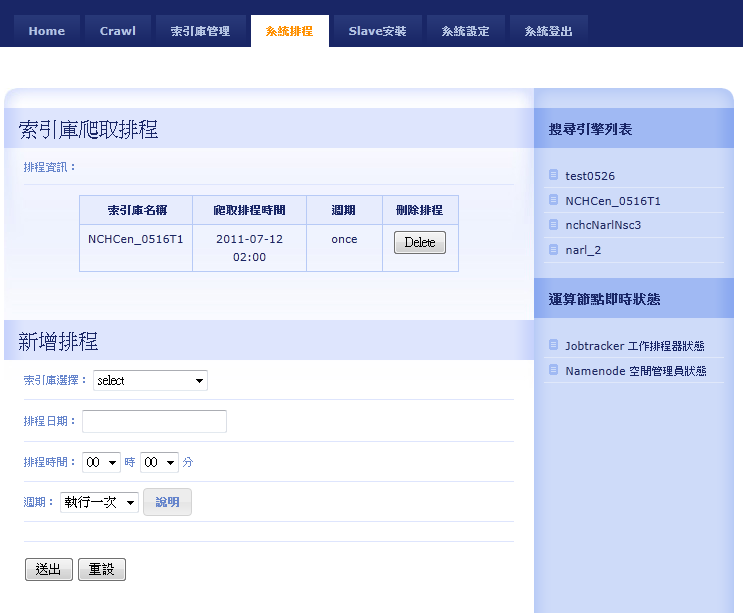Viewport: 743px width, 613px height.
Task: Click the NCHCen_0516T1 table cell
Action: pos(136,248)
